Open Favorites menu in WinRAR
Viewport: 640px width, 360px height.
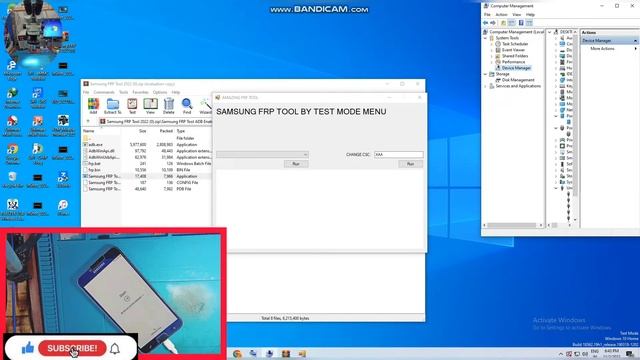click(140, 92)
